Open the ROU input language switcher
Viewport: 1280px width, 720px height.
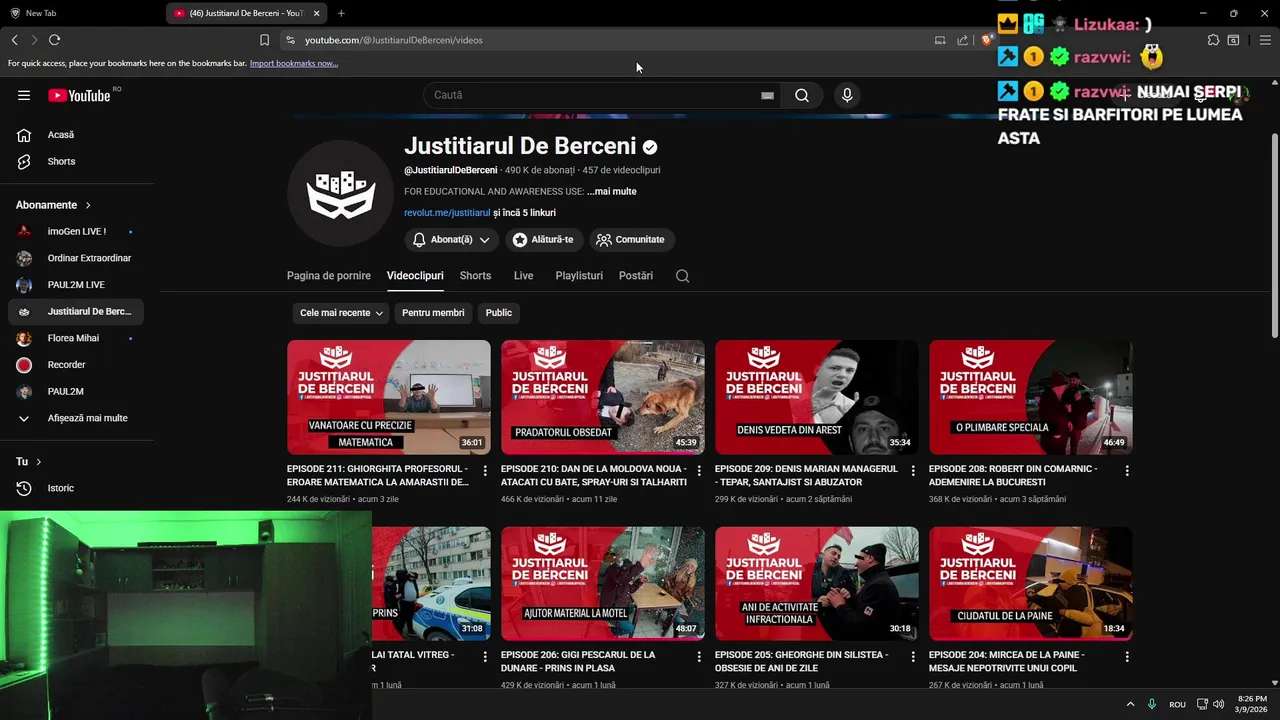pyautogui.click(x=1177, y=704)
